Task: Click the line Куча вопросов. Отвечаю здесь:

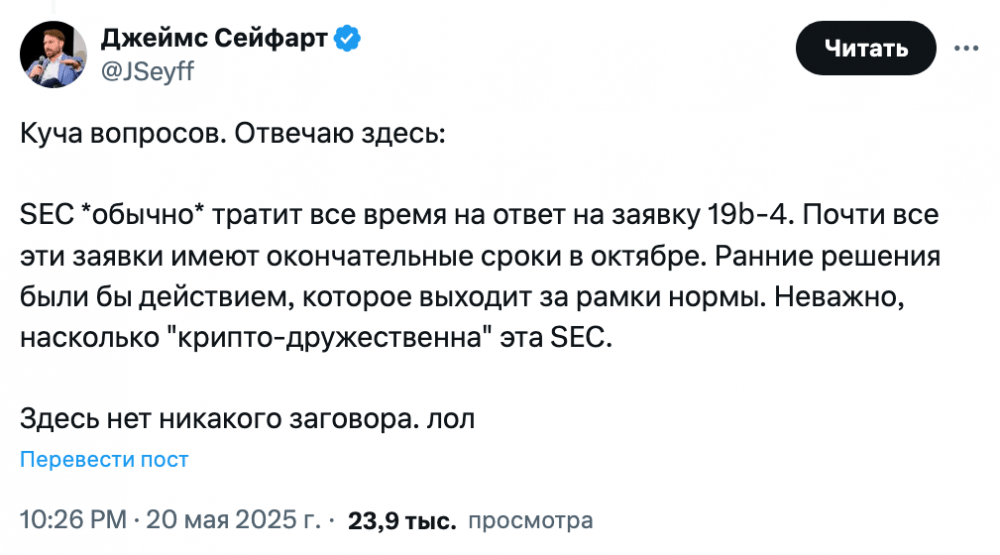Action: point(233,134)
